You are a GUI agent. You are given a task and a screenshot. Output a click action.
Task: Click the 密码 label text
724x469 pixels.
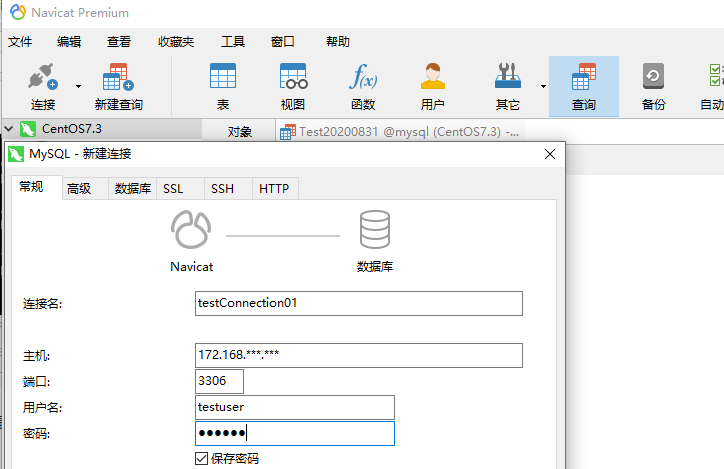click(x=36, y=433)
